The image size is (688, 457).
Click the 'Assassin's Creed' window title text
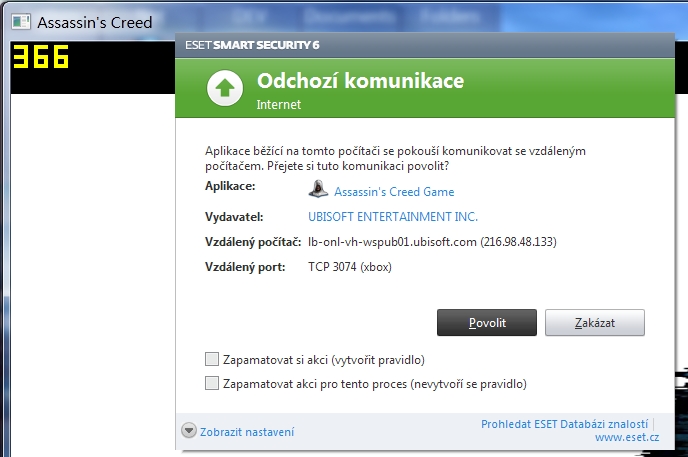[x=95, y=22]
